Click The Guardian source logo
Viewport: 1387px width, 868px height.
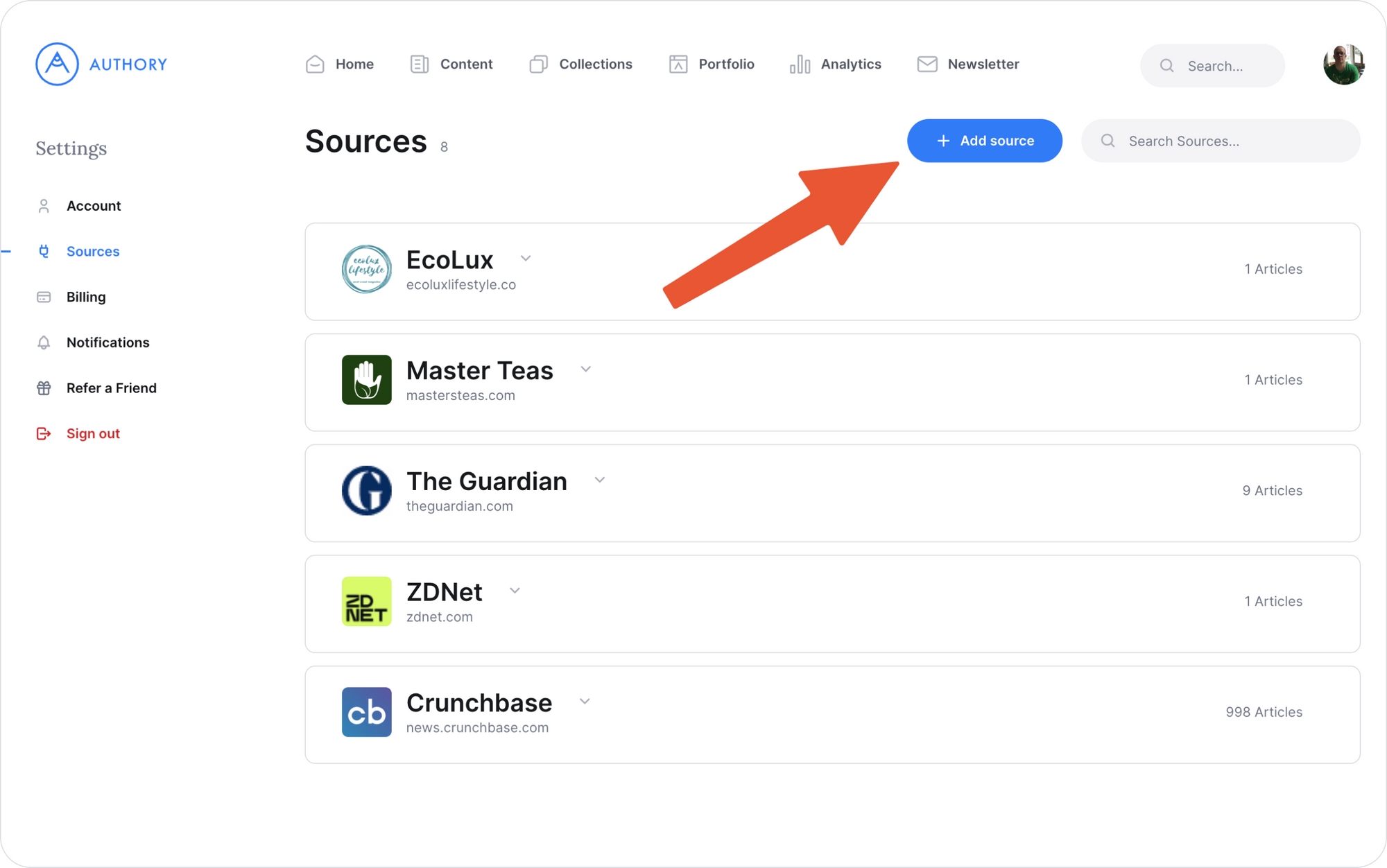(x=366, y=491)
